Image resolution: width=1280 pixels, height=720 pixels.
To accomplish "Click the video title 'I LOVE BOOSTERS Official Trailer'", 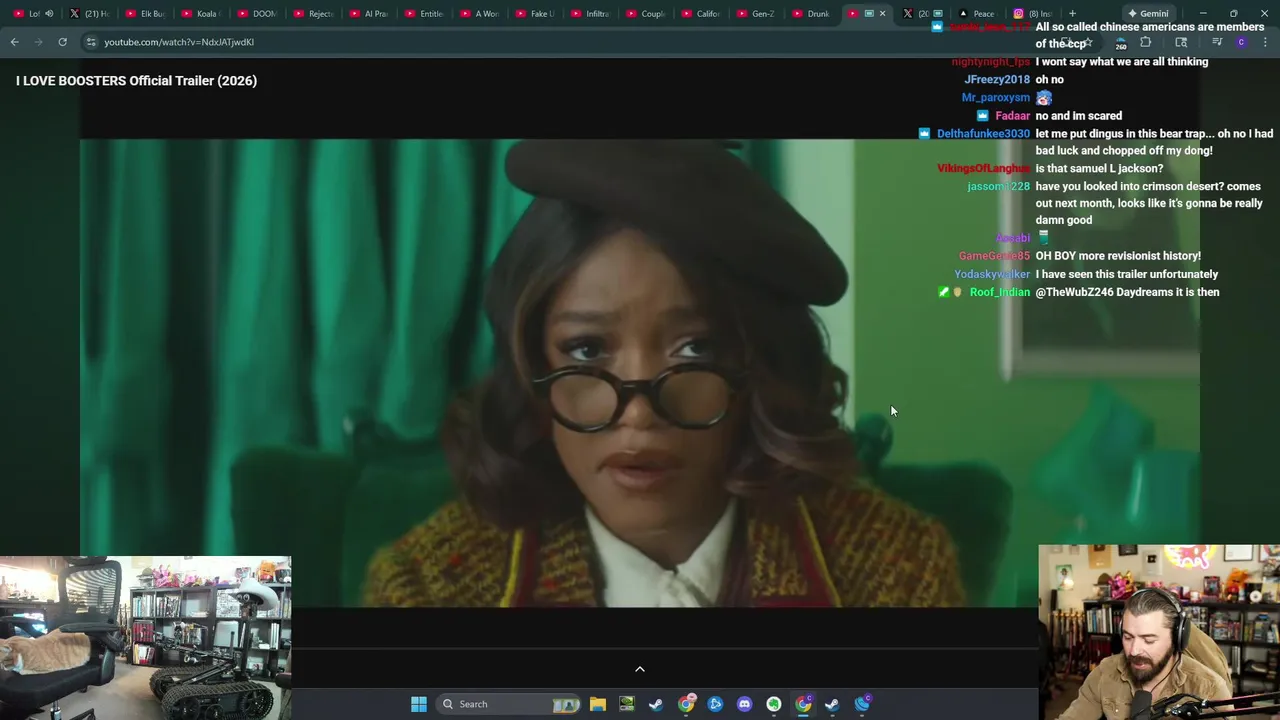I will pyautogui.click(x=136, y=81).
